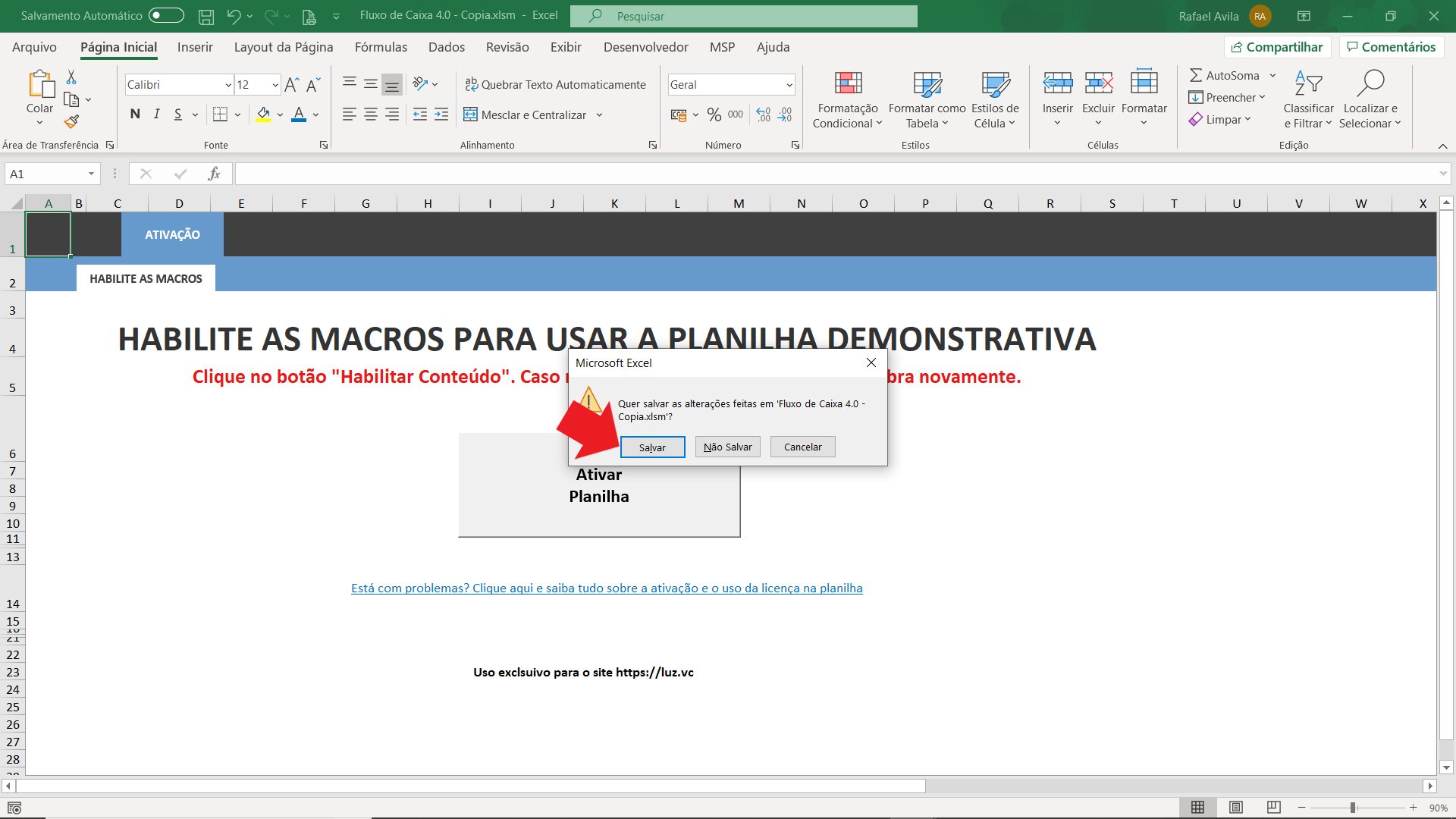
Task: Click Quebrar Texto Automaticamente
Action: pos(555,84)
